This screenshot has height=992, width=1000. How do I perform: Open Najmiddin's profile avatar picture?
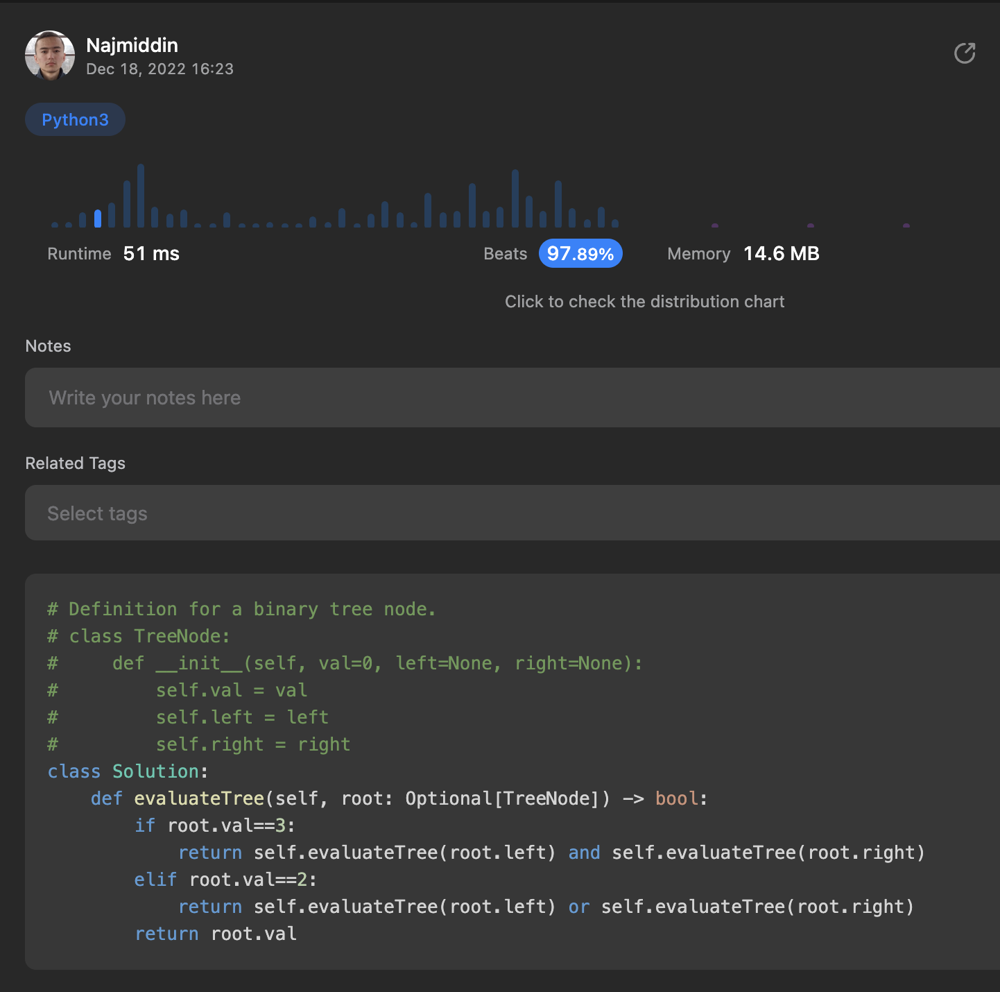tap(50, 56)
